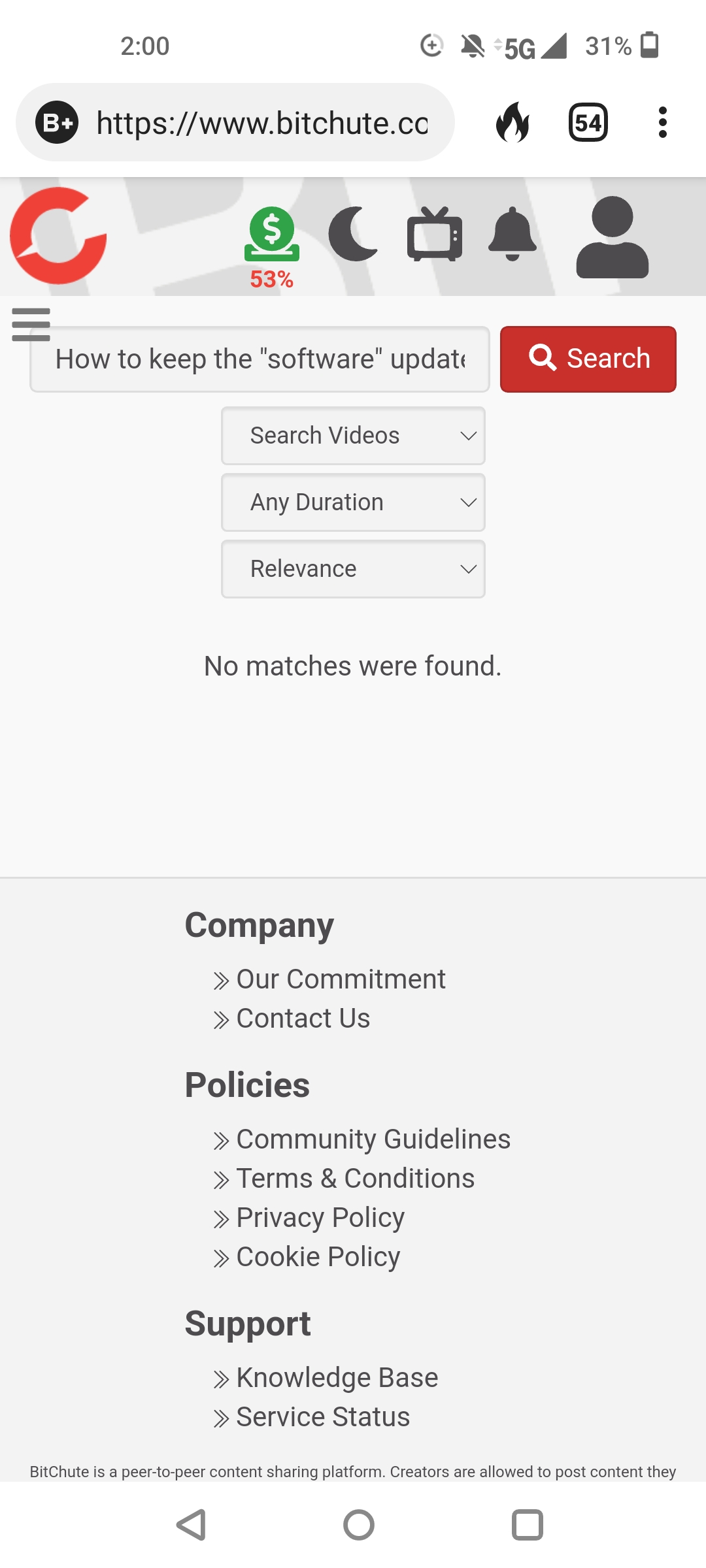The width and height of the screenshot is (706, 1568).
Task: Open the Contact Us link
Action: click(303, 1019)
